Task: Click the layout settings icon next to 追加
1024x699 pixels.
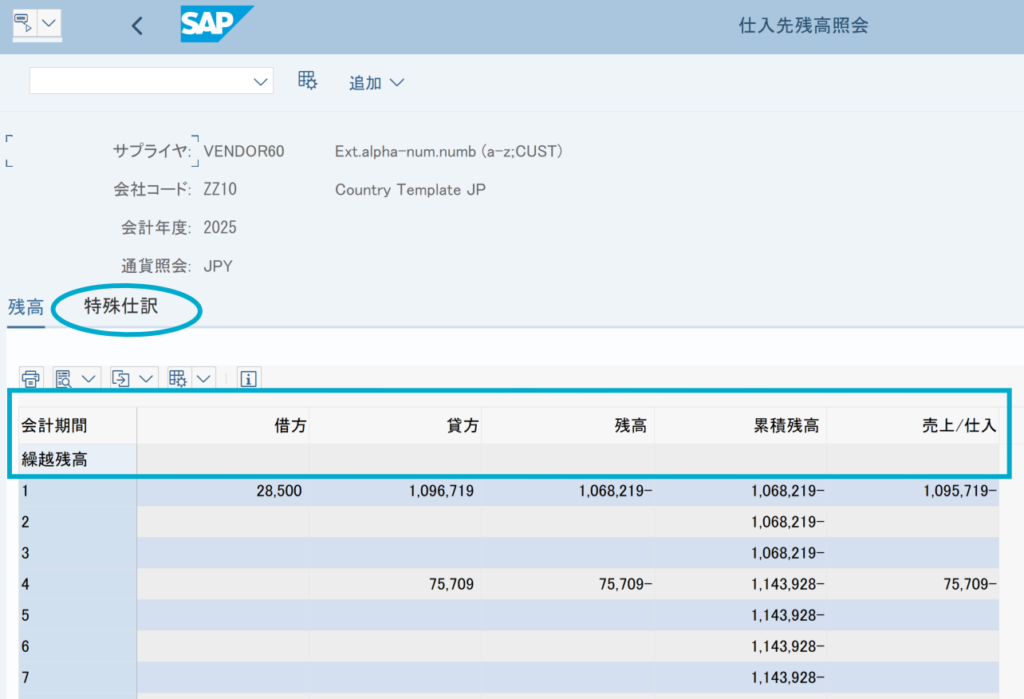Action: [x=308, y=81]
